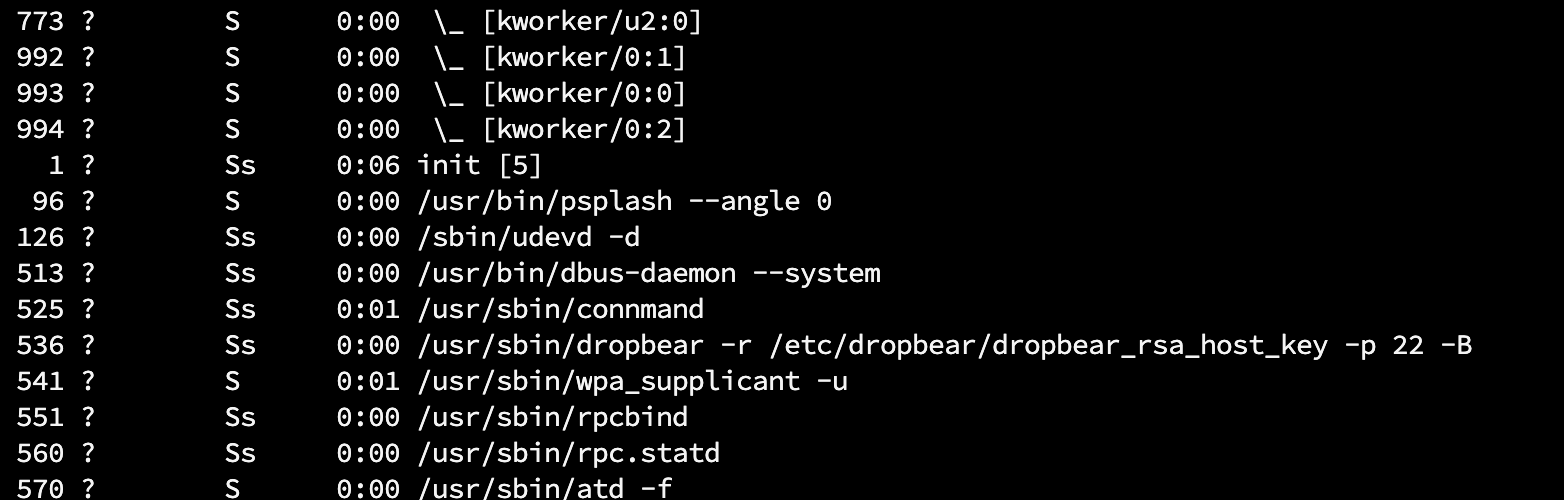The height and width of the screenshot is (500, 1564).
Task: Click PID 1 of the init process
Action: pyautogui.click(x=56, y=165)
